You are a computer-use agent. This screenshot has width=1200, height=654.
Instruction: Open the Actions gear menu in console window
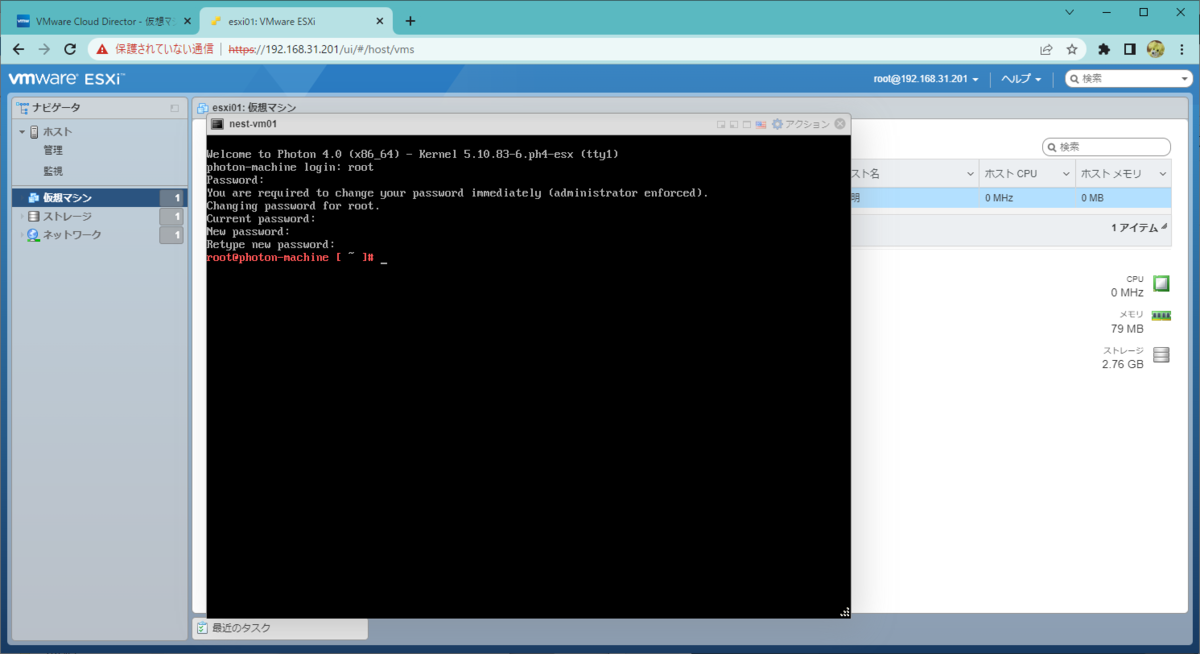click(x=777, y=124)
